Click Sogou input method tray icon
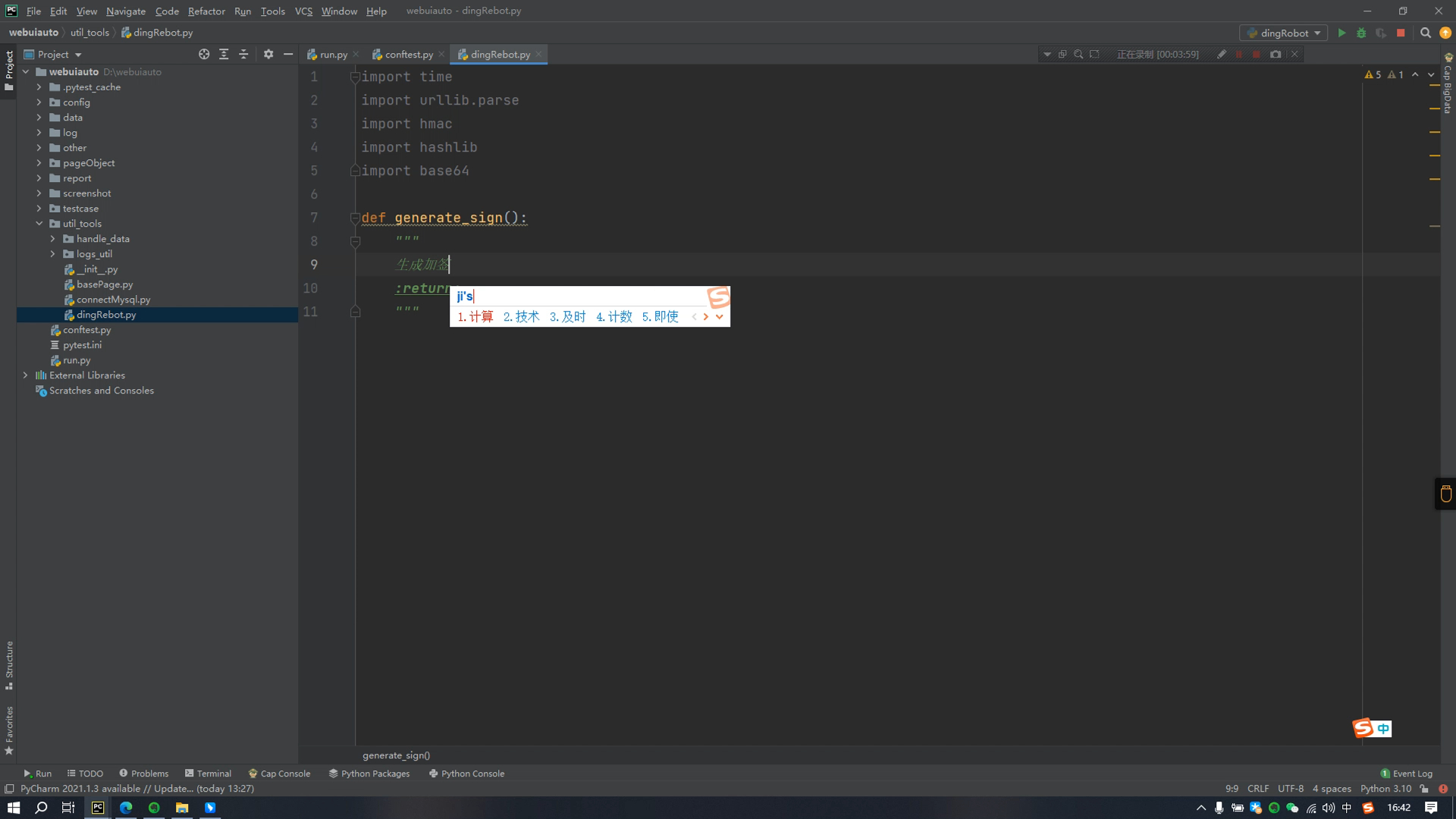The height and width of the screenshot is (819, 1456). (1368, 808)
